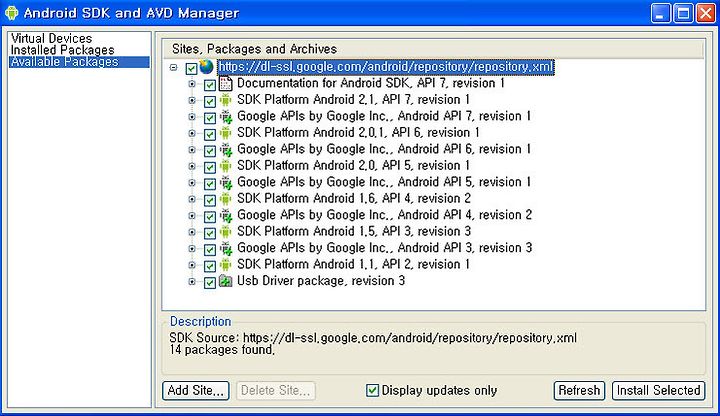Expand Google APIs Android API 4 node
720x416 pixels.
click(192, 216)
